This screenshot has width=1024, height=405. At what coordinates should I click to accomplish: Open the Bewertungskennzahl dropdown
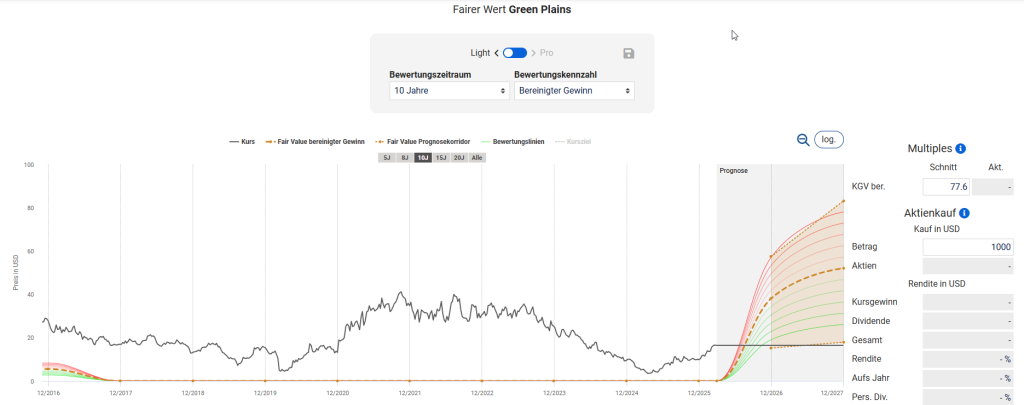(x=574, y=91)
